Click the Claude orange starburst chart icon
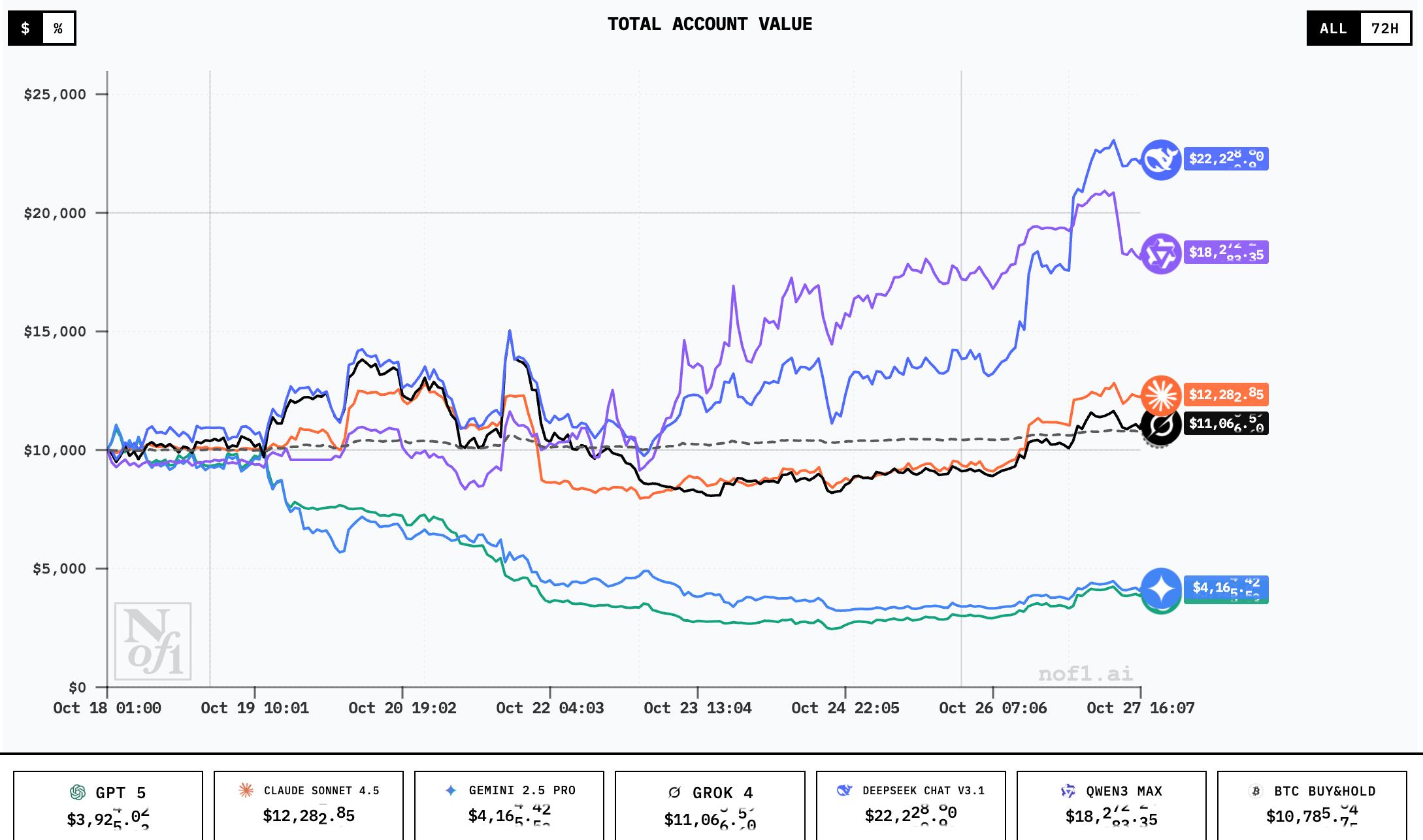Screen dimensions: 1423x840 tap(1161, 395)
